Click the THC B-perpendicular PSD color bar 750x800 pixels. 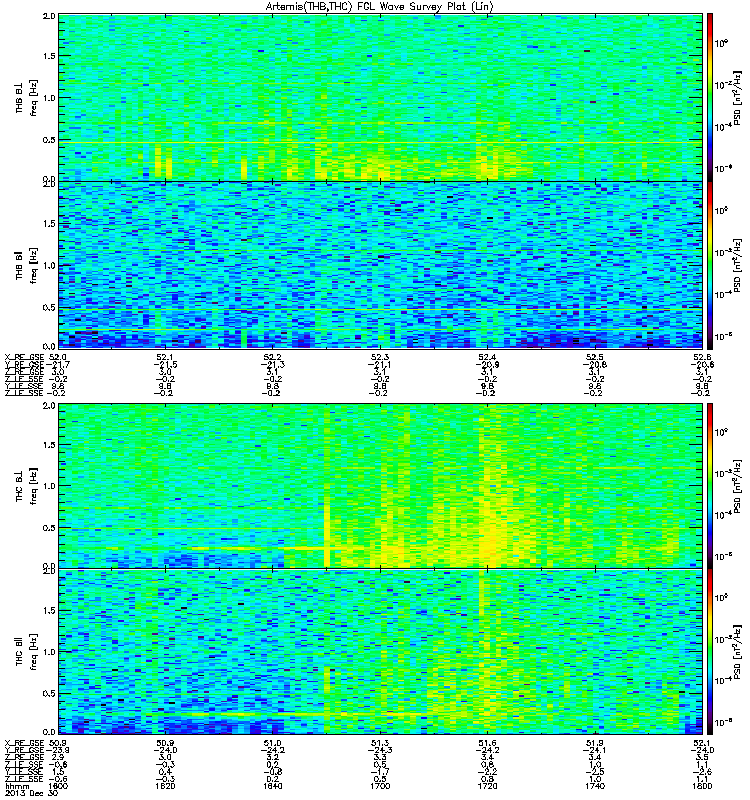[x=710, y=486]
